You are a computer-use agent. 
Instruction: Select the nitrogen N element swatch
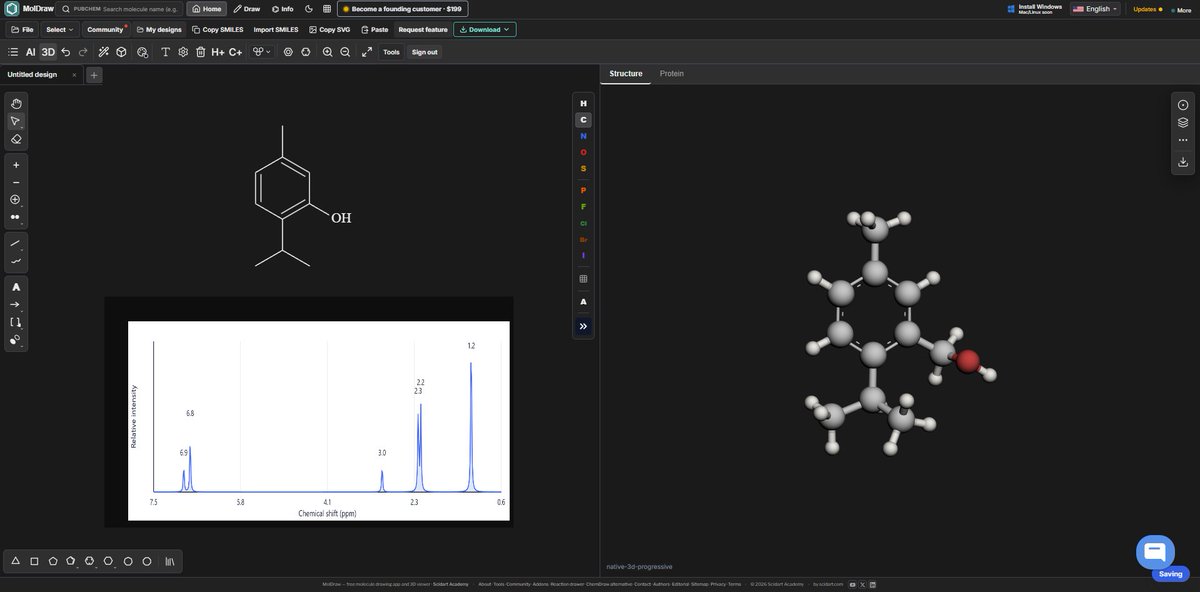583,136
